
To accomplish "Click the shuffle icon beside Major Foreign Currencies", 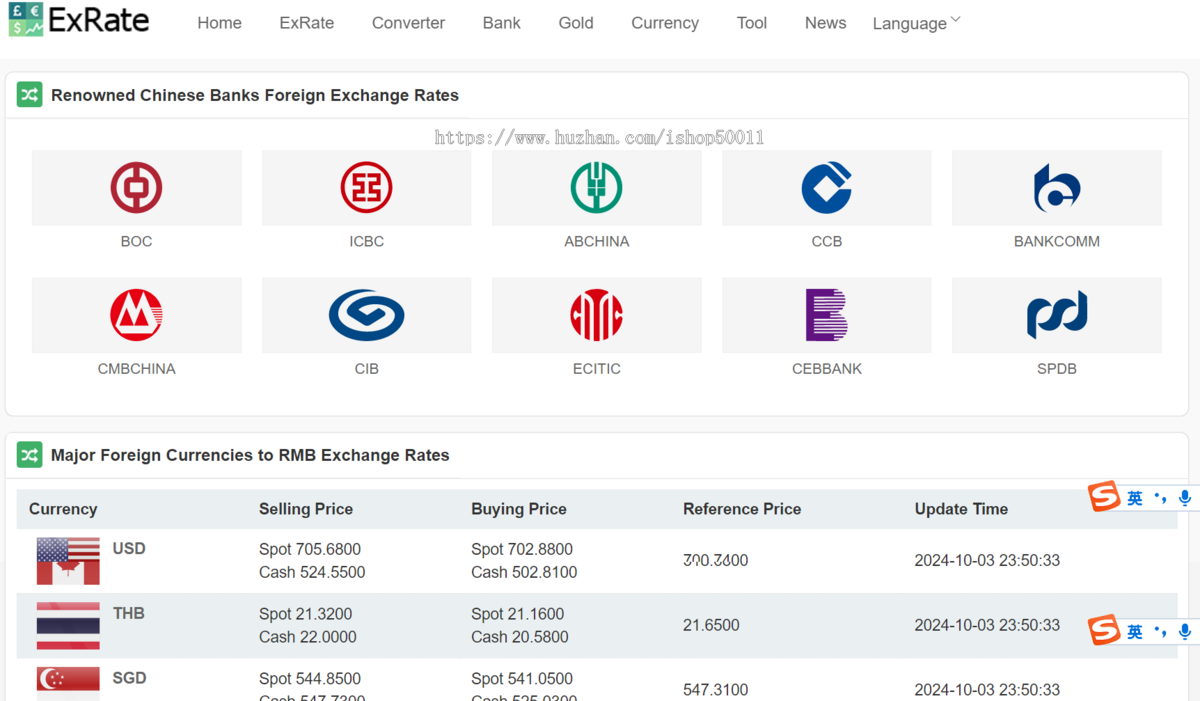I will click(x=29, y=455).
